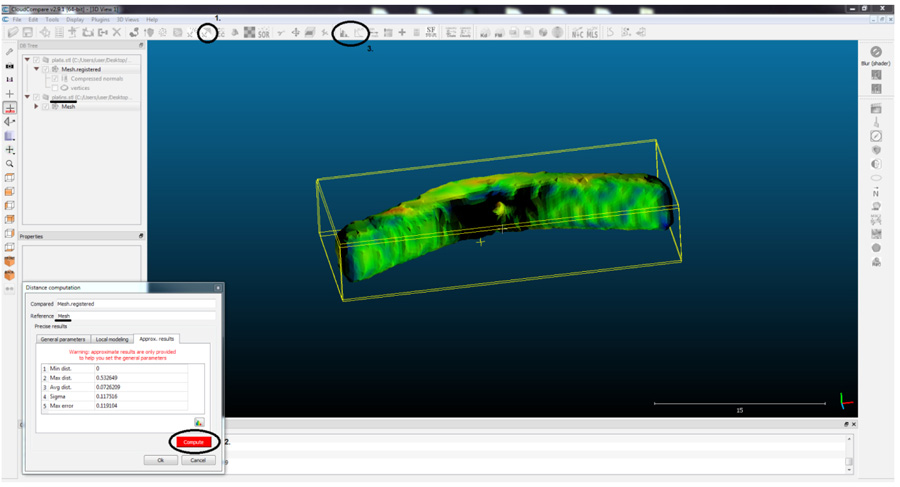Click Ok in Distance computation dialog
The height and width of the screenshot is (487, 900).
(161, 460)
